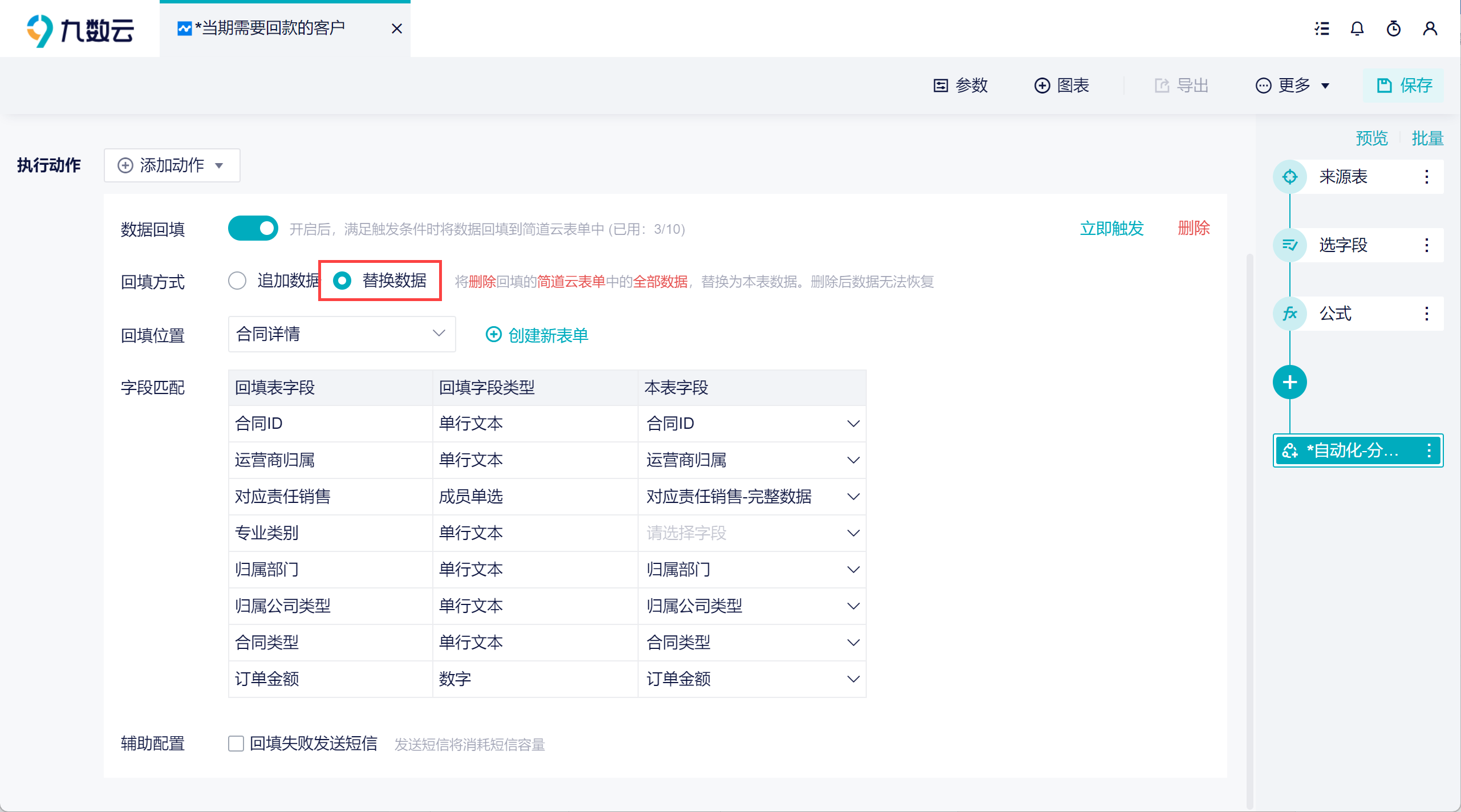Click the 来源表 step icon
Screen dimensions: 1461x812
coord(1290,177)
